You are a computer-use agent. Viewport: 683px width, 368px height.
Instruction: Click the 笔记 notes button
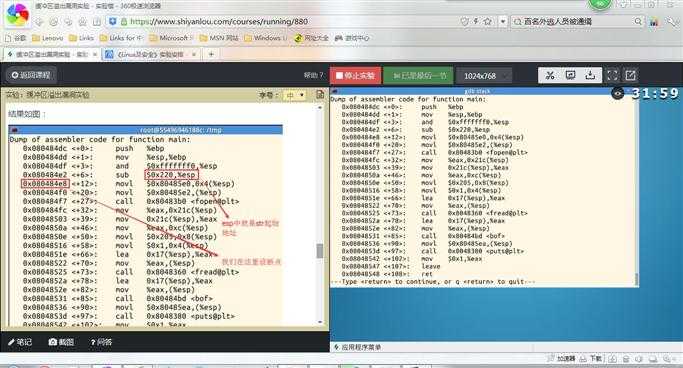20,342
